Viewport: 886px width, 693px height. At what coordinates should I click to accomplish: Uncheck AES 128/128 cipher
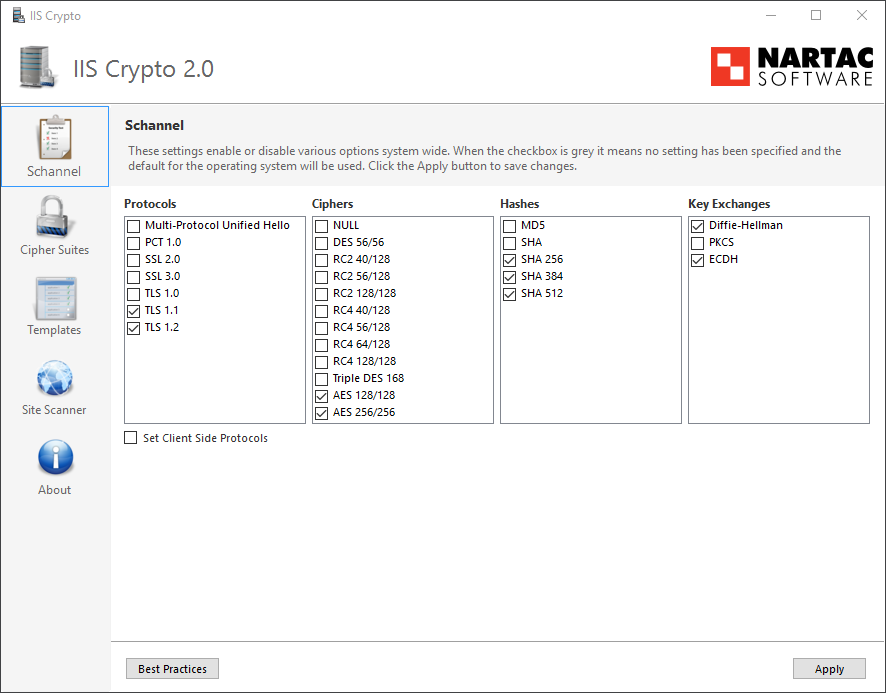click(322, 396)
